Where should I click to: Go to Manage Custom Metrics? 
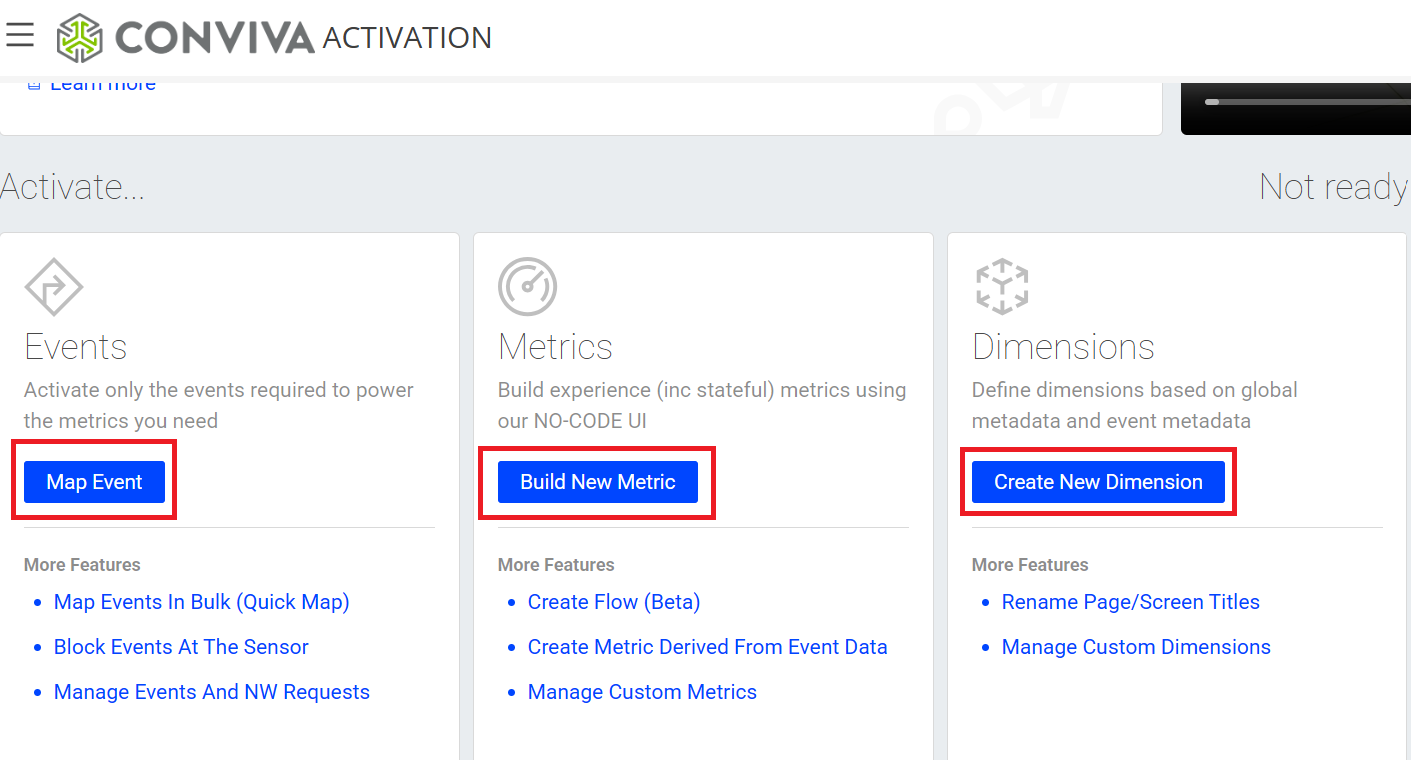coord(641,692)
